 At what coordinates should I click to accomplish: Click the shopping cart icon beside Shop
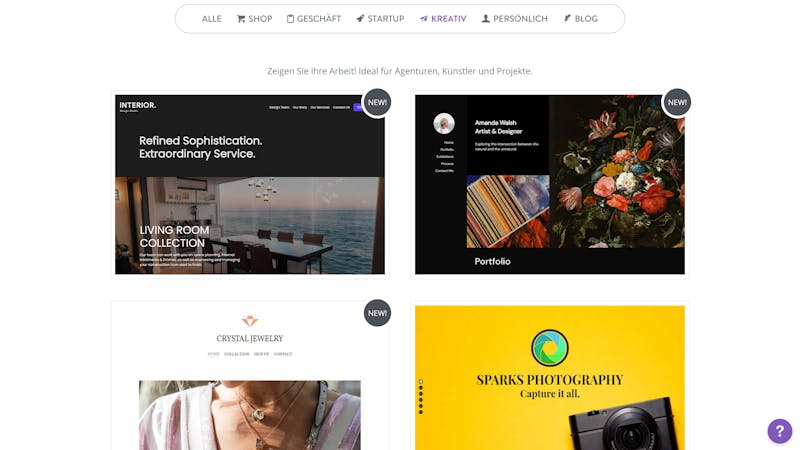point(241,19)
